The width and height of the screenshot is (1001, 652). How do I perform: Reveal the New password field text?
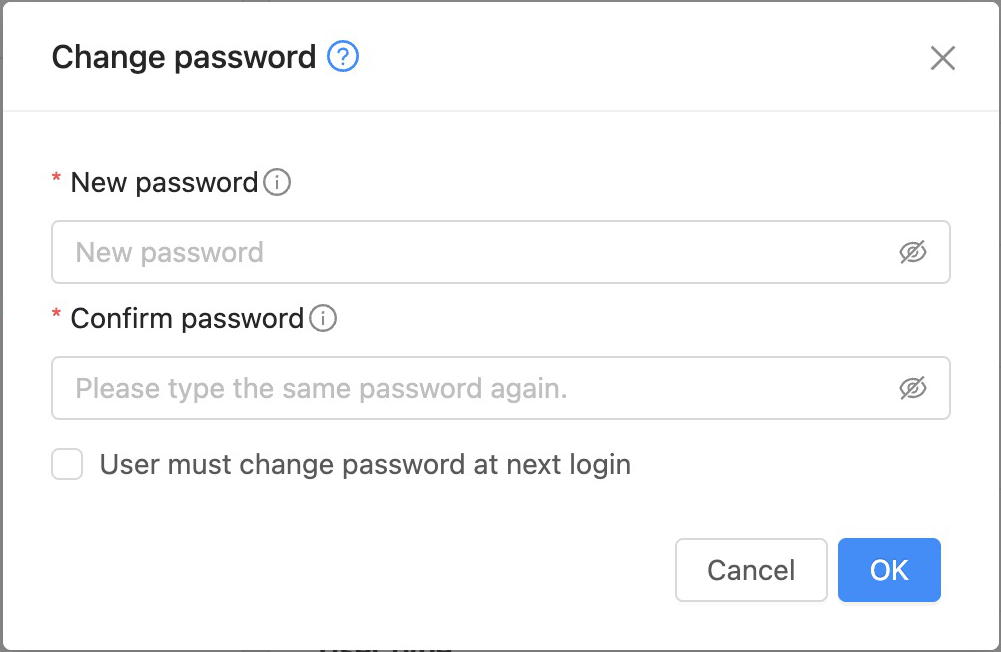pos(912,253)
